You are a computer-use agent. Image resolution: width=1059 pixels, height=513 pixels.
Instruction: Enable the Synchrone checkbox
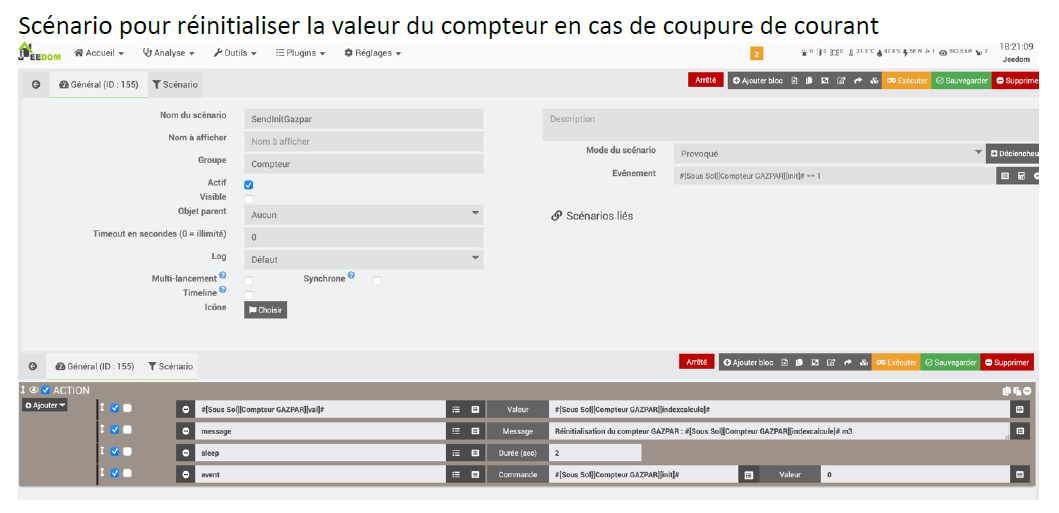point(377,281)
